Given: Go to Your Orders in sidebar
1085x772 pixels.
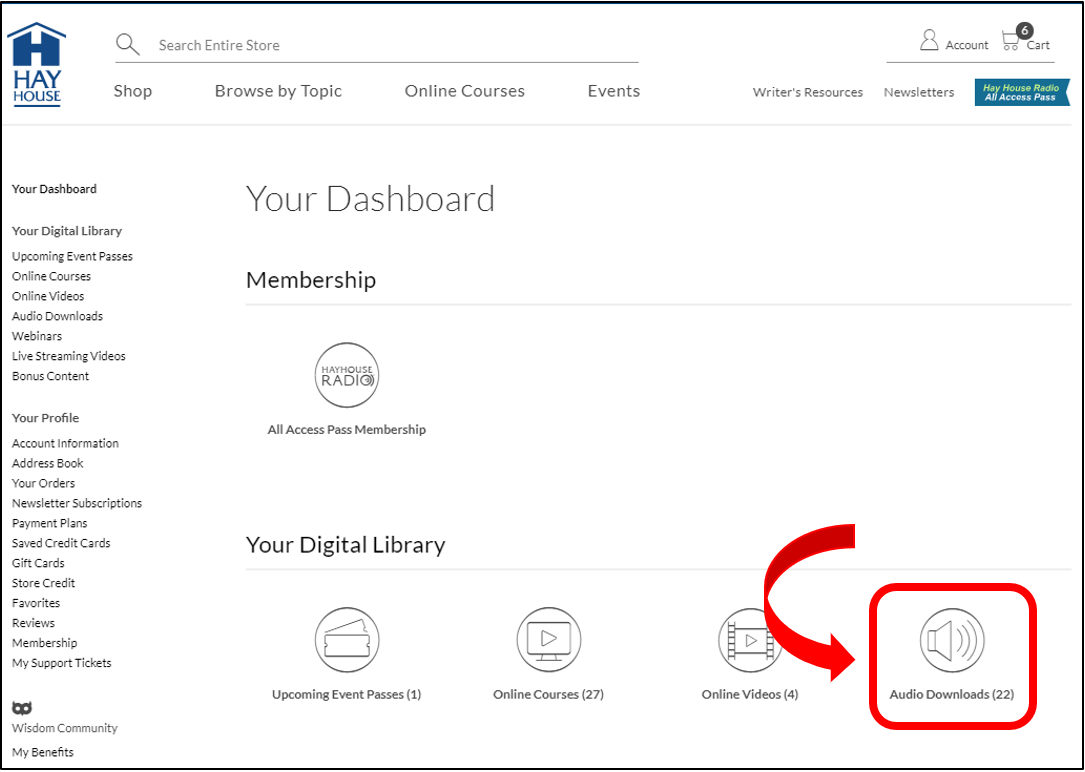Looking at the screenshot, I should (x=43, y=483).
